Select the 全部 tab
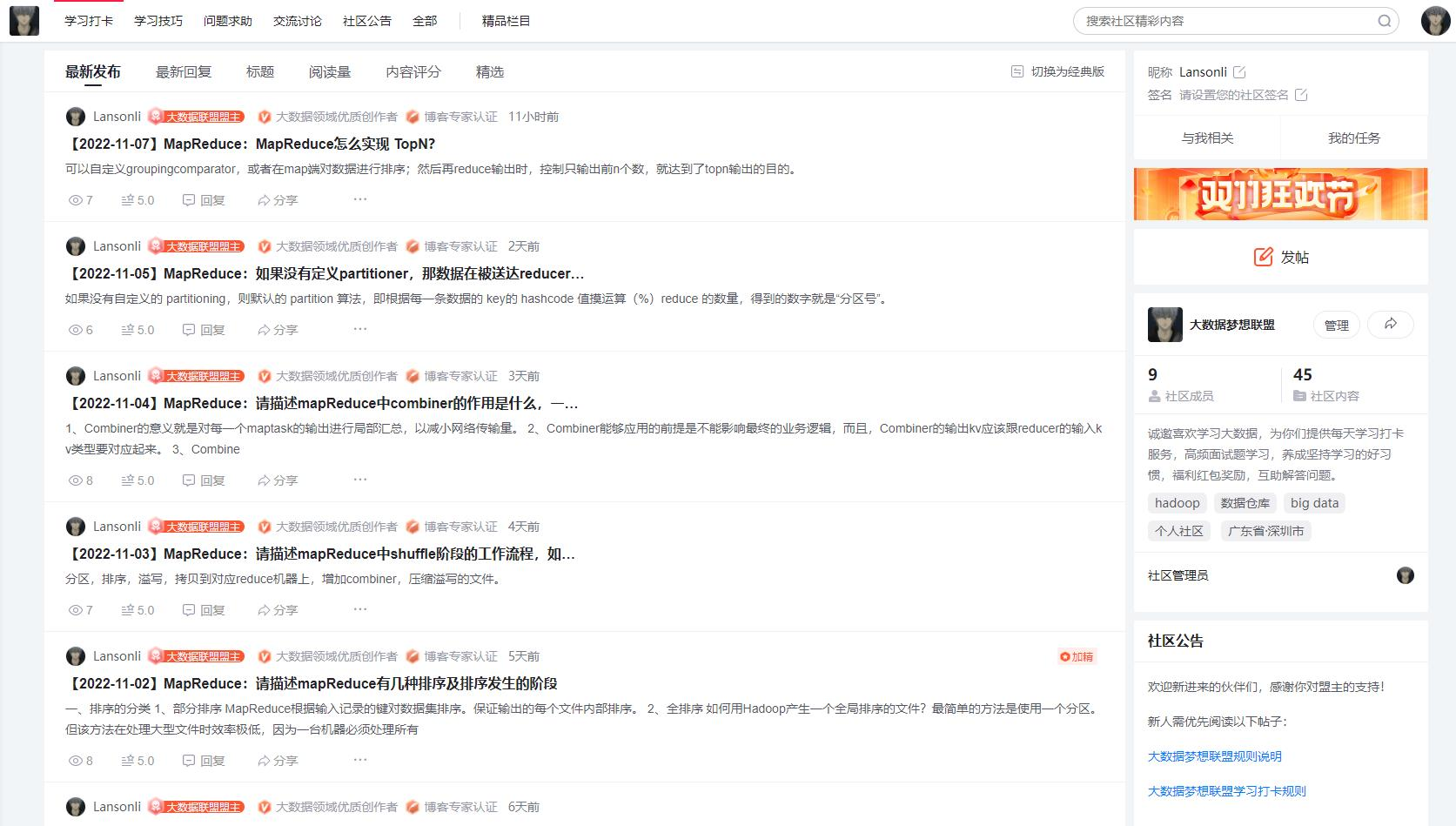Image resolution: width=1456 pixels, height=826 pixels. pos(425,21)
